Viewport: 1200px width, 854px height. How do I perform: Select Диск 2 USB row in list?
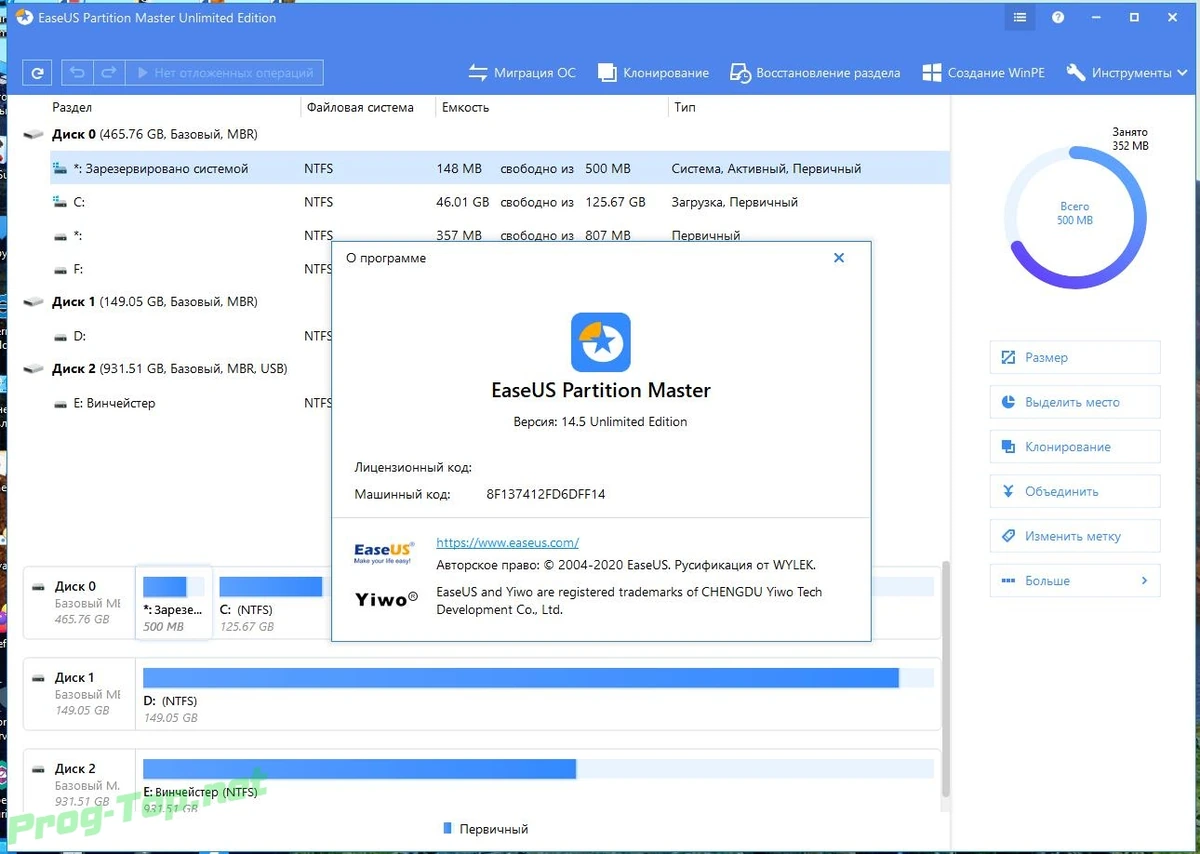pyautogui.click(x=177, y=369)
